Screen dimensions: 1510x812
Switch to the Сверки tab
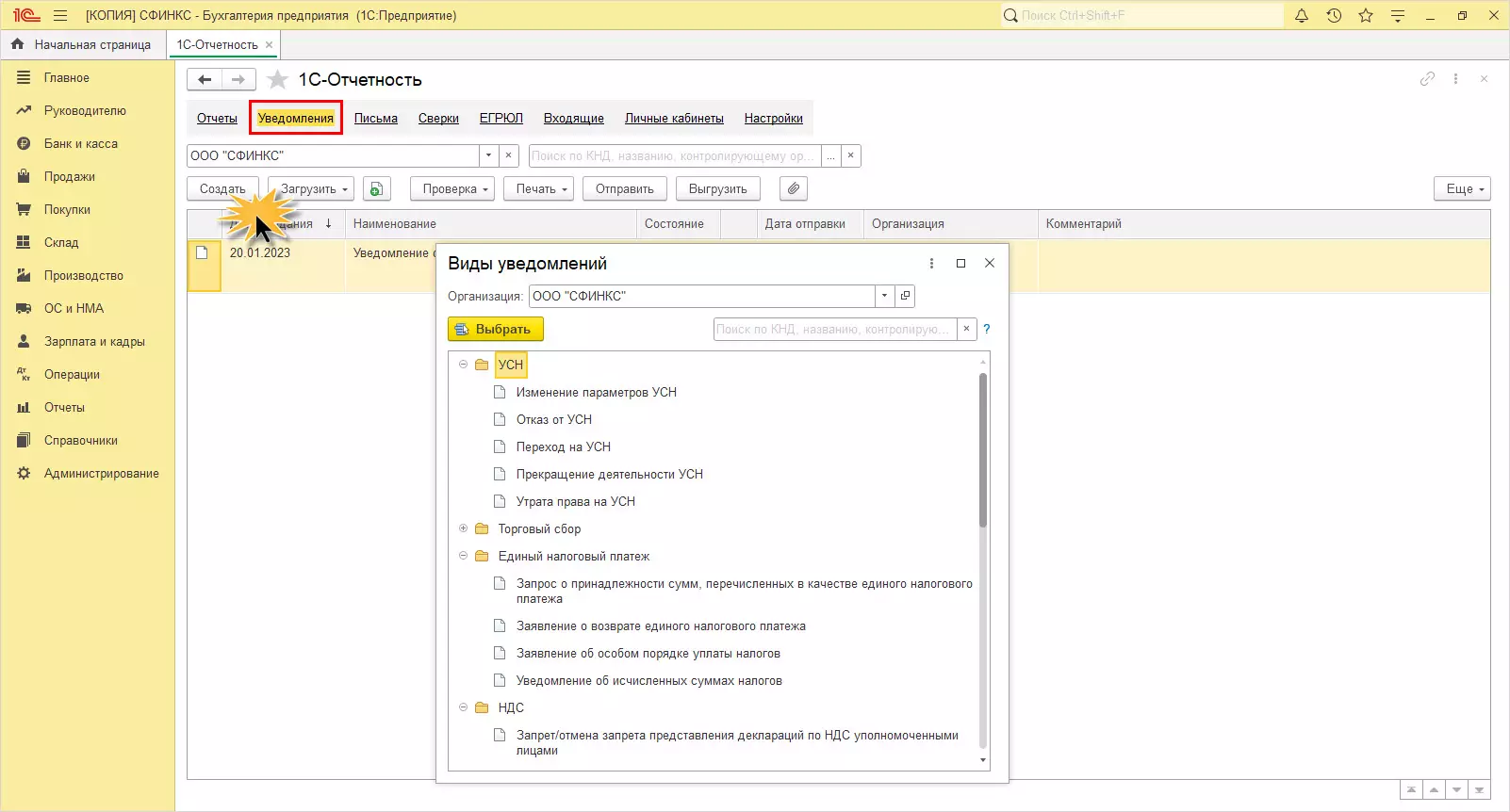click(438, 119)
